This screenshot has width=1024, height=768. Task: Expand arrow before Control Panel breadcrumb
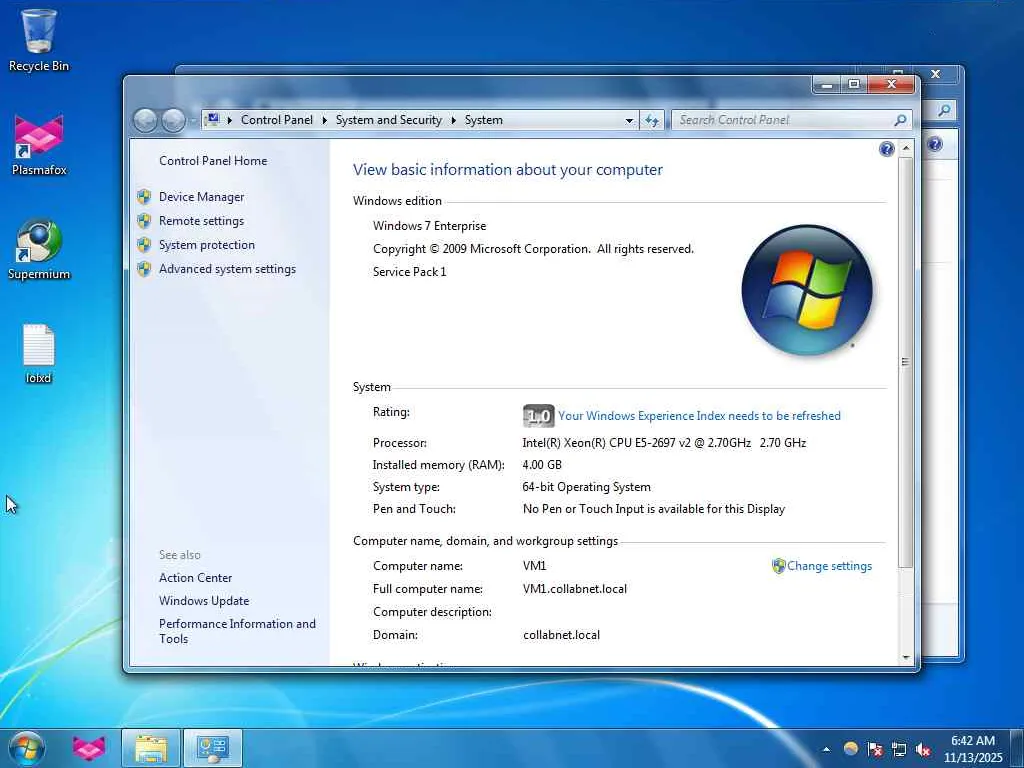coord(230,120)
